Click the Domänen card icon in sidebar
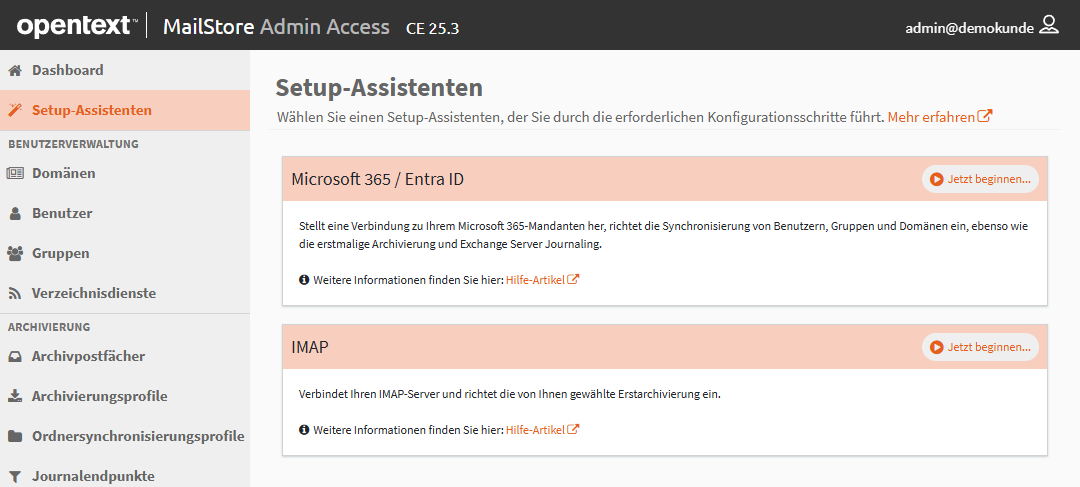 pyautogui.click(x=14, y=174)
